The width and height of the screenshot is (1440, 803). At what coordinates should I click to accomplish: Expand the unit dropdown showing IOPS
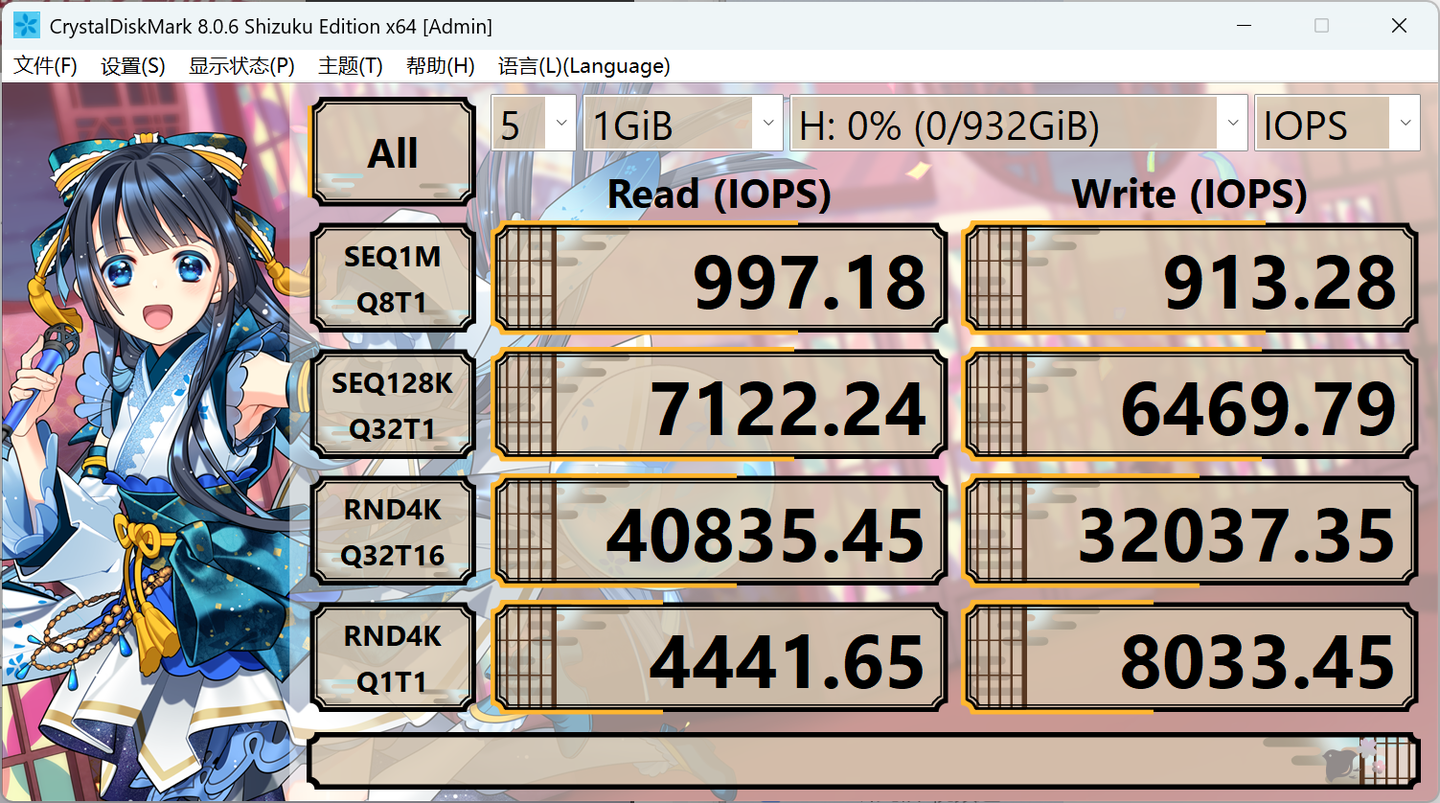coord(1337,123)
